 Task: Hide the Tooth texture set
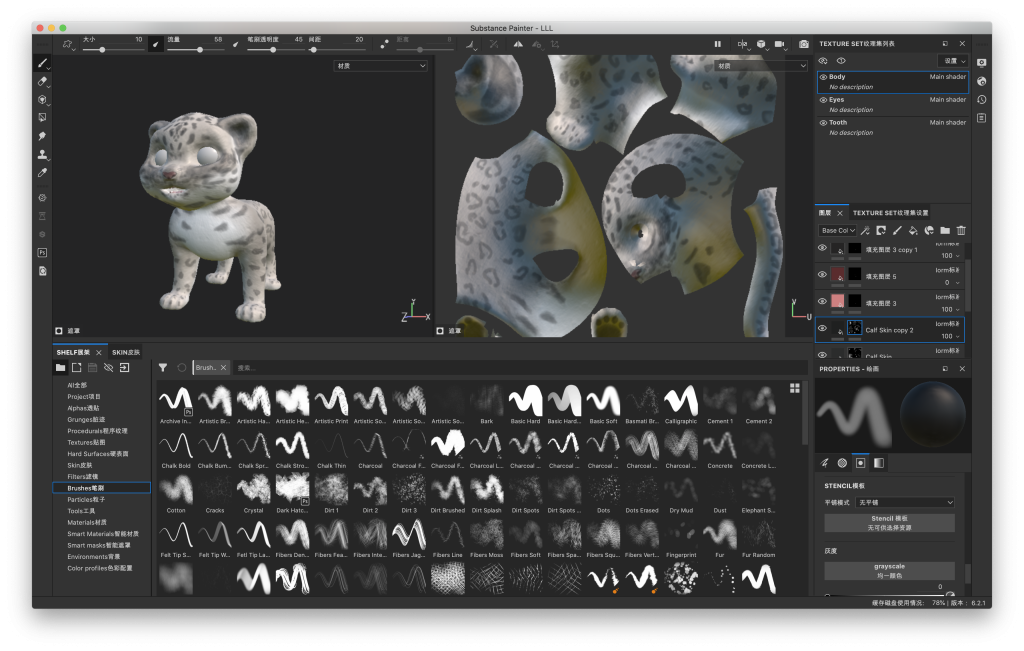click(824, 123)
